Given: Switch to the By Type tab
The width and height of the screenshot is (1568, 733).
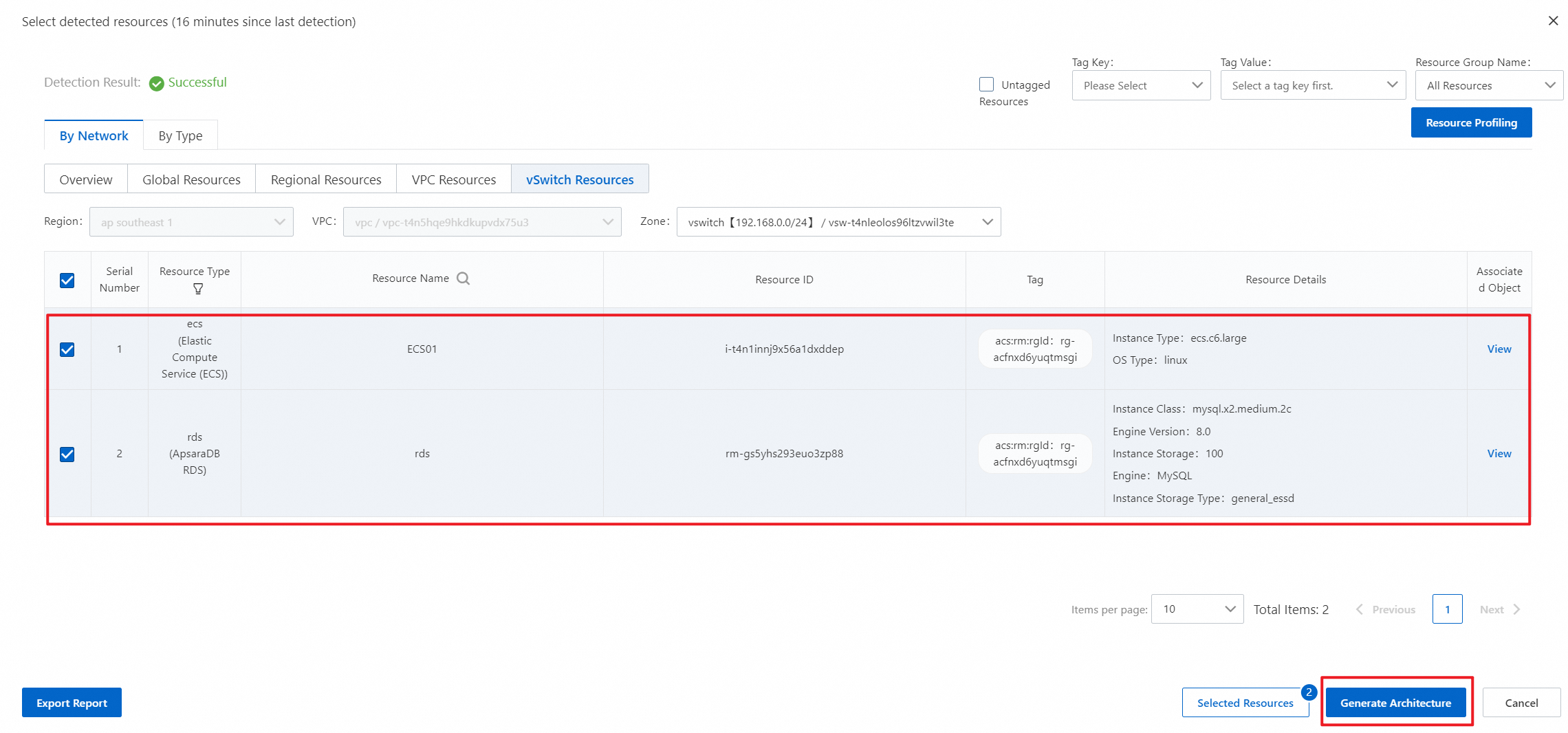Looking at the screenshot, I should (180, 135).
